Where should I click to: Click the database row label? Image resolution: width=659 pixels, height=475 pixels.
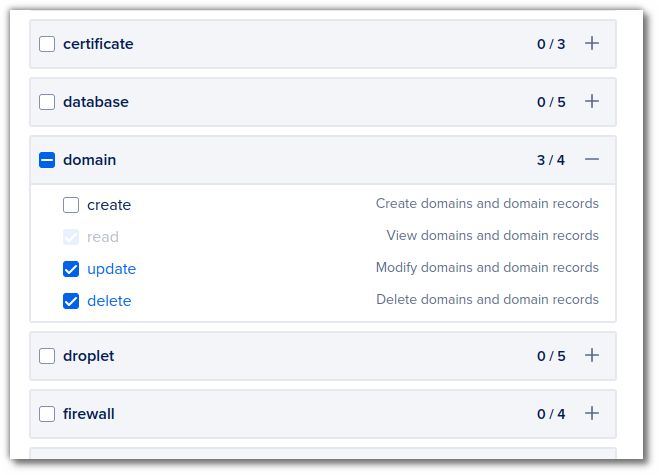coord(96,102)
